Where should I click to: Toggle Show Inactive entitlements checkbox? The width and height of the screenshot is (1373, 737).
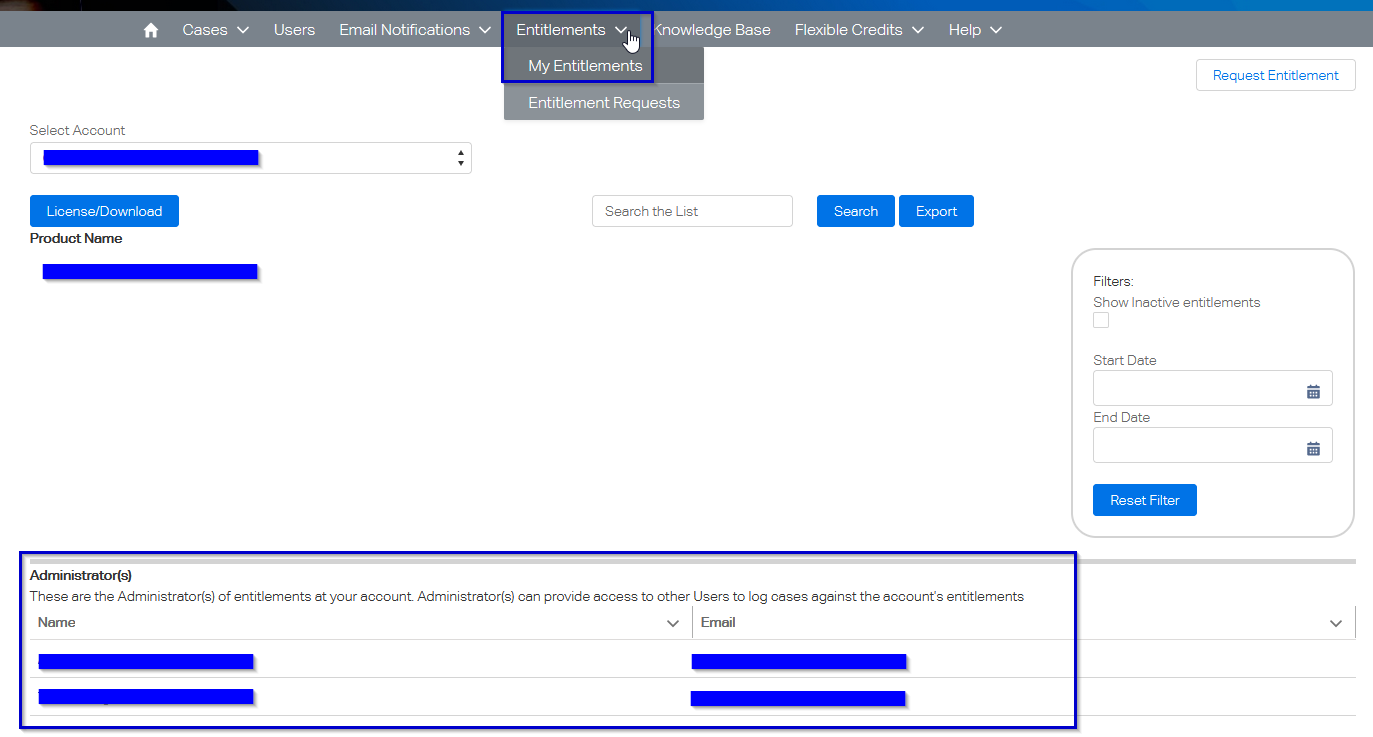click(x=1101, y=320)
